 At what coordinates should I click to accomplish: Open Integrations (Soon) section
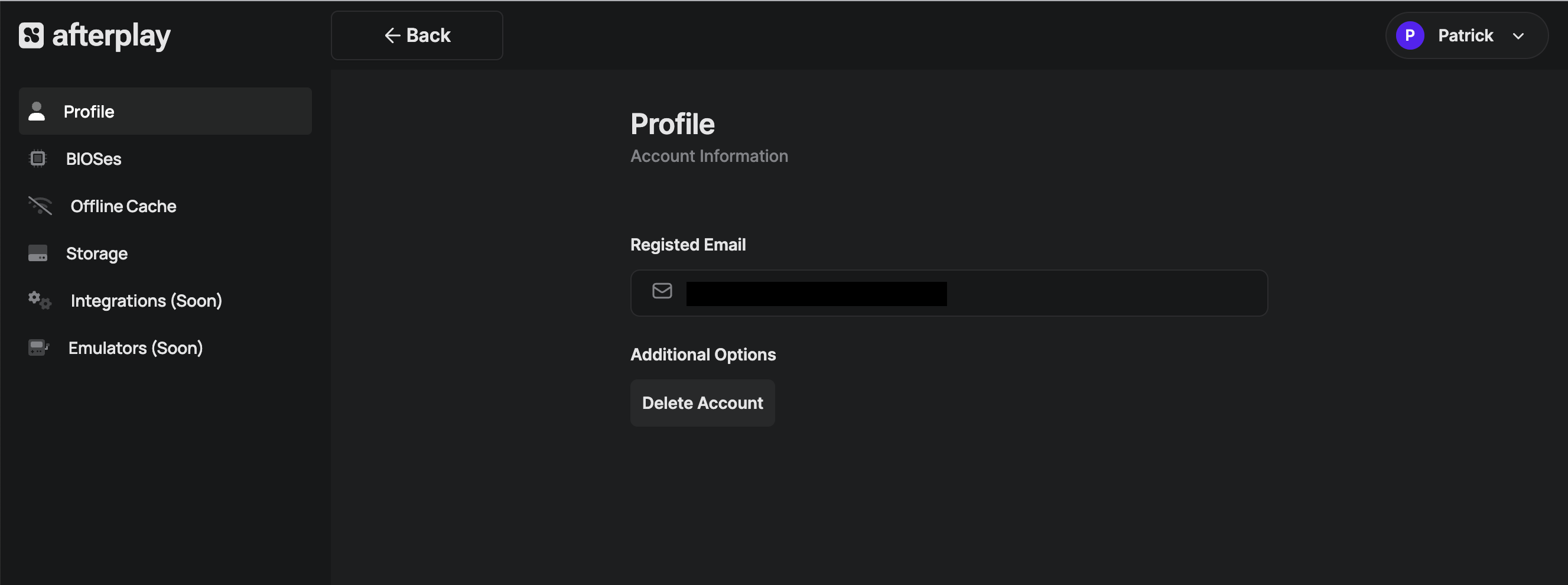[x=146, y=301]
